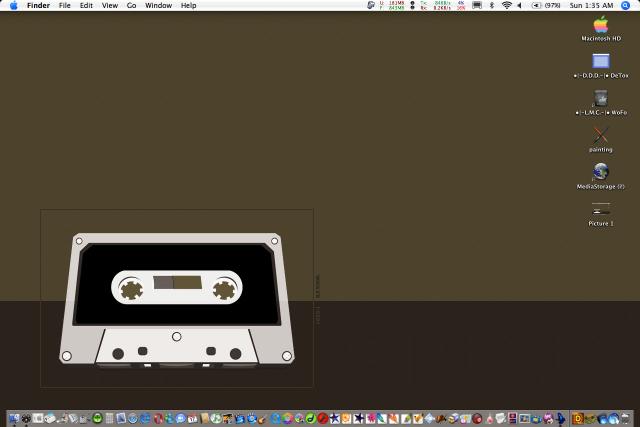Open red Flash icon in the Dock
The width and height of the screenshot is (640, 427).
point(323,418)
